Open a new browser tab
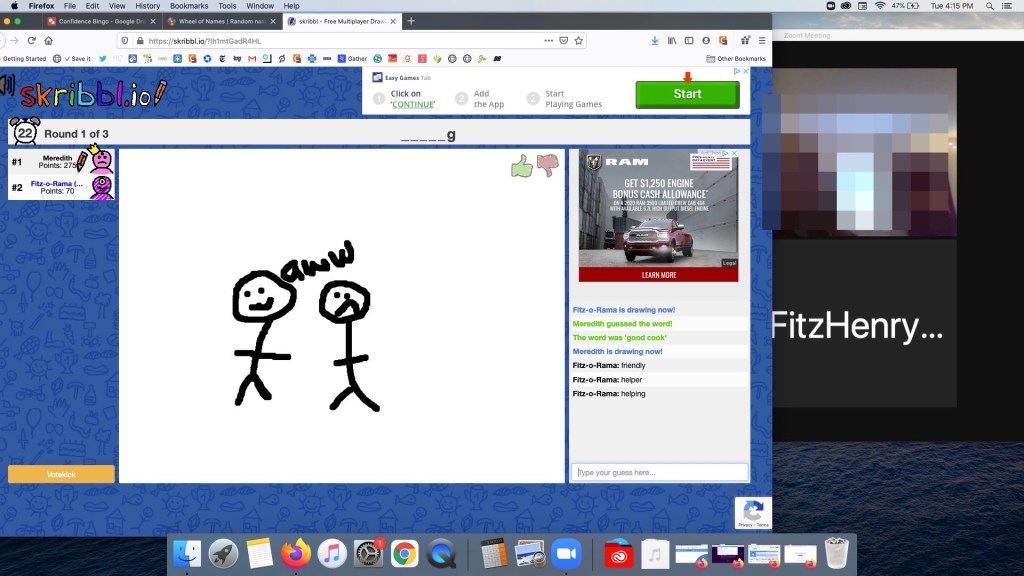The height and width of the screenshot is (576, 1024). pos(411,21)
